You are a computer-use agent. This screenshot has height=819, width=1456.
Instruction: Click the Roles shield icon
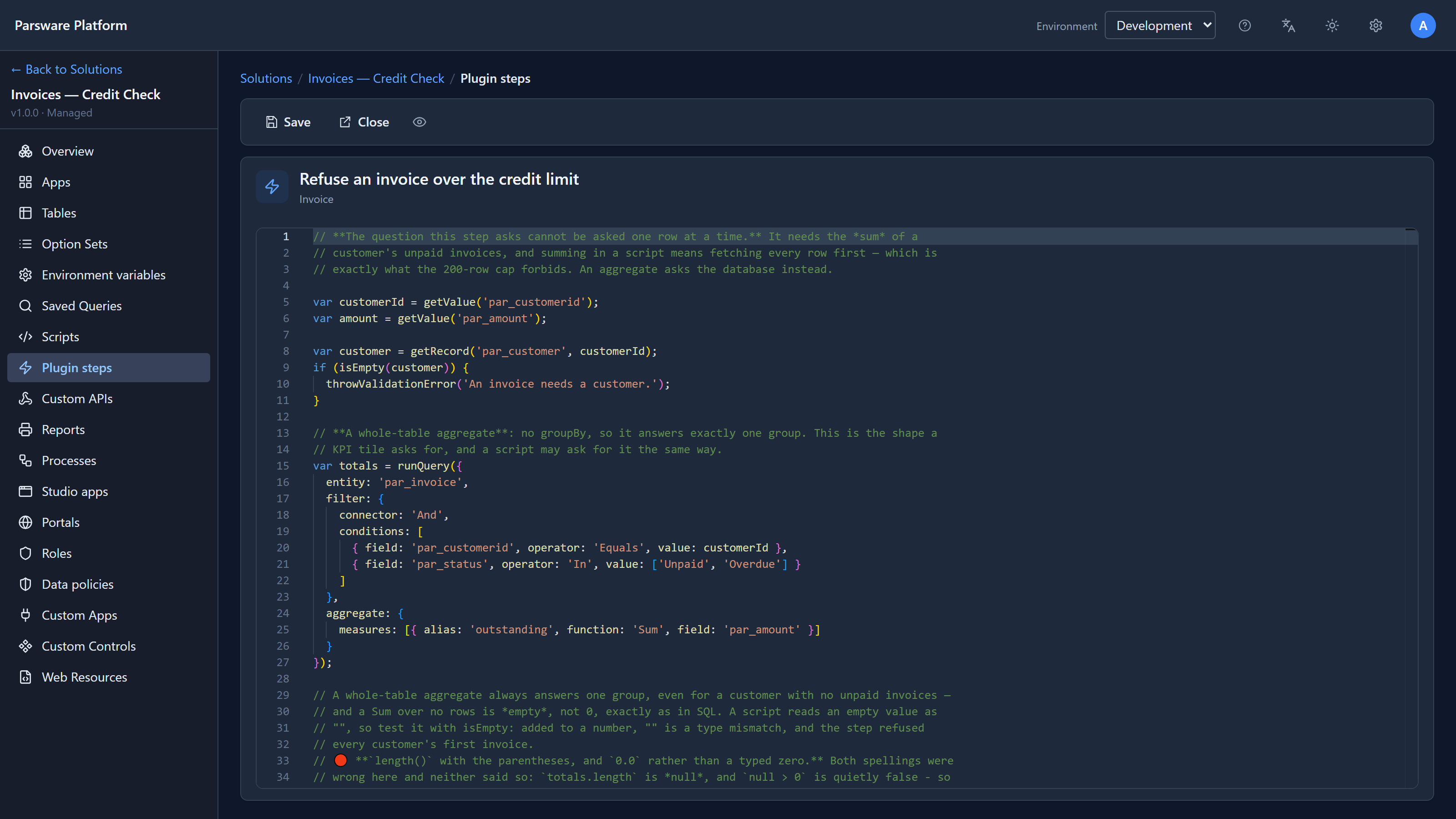click(25, 553)
